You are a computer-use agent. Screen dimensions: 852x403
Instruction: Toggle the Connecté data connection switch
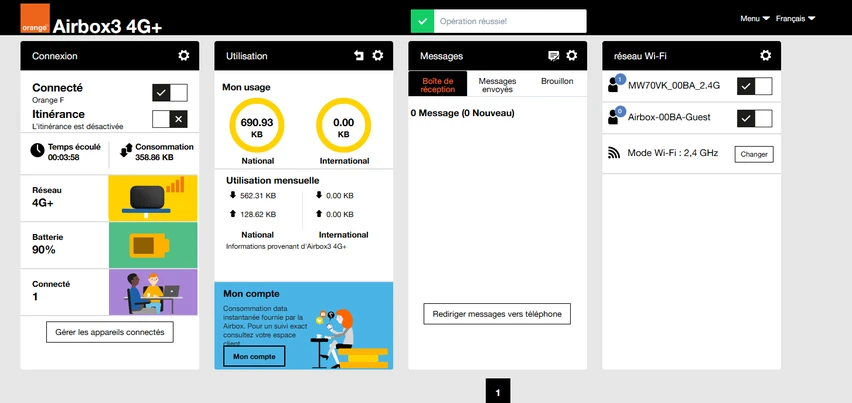pos(170,93)
